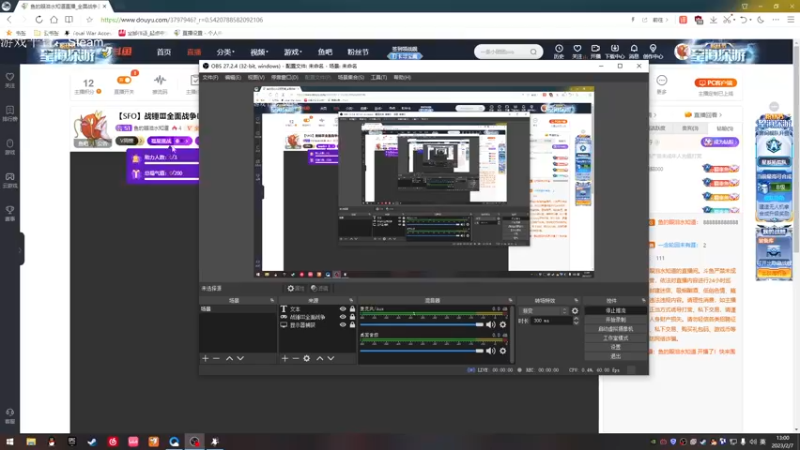This screenshot has height=450, width=800.
Task: Remove scene using minus icon in Scenes panel
Action: tap(216, 359)
